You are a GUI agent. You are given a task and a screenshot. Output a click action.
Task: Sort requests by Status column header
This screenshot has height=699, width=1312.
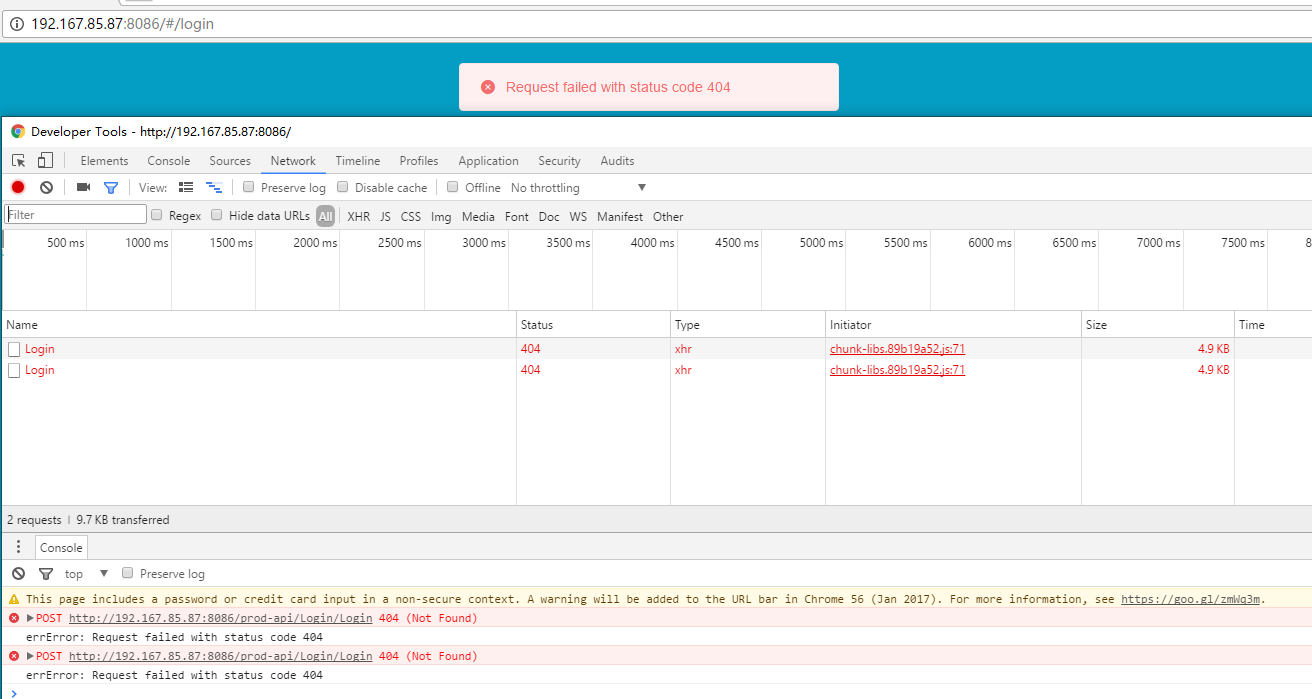tap(593, 325)
